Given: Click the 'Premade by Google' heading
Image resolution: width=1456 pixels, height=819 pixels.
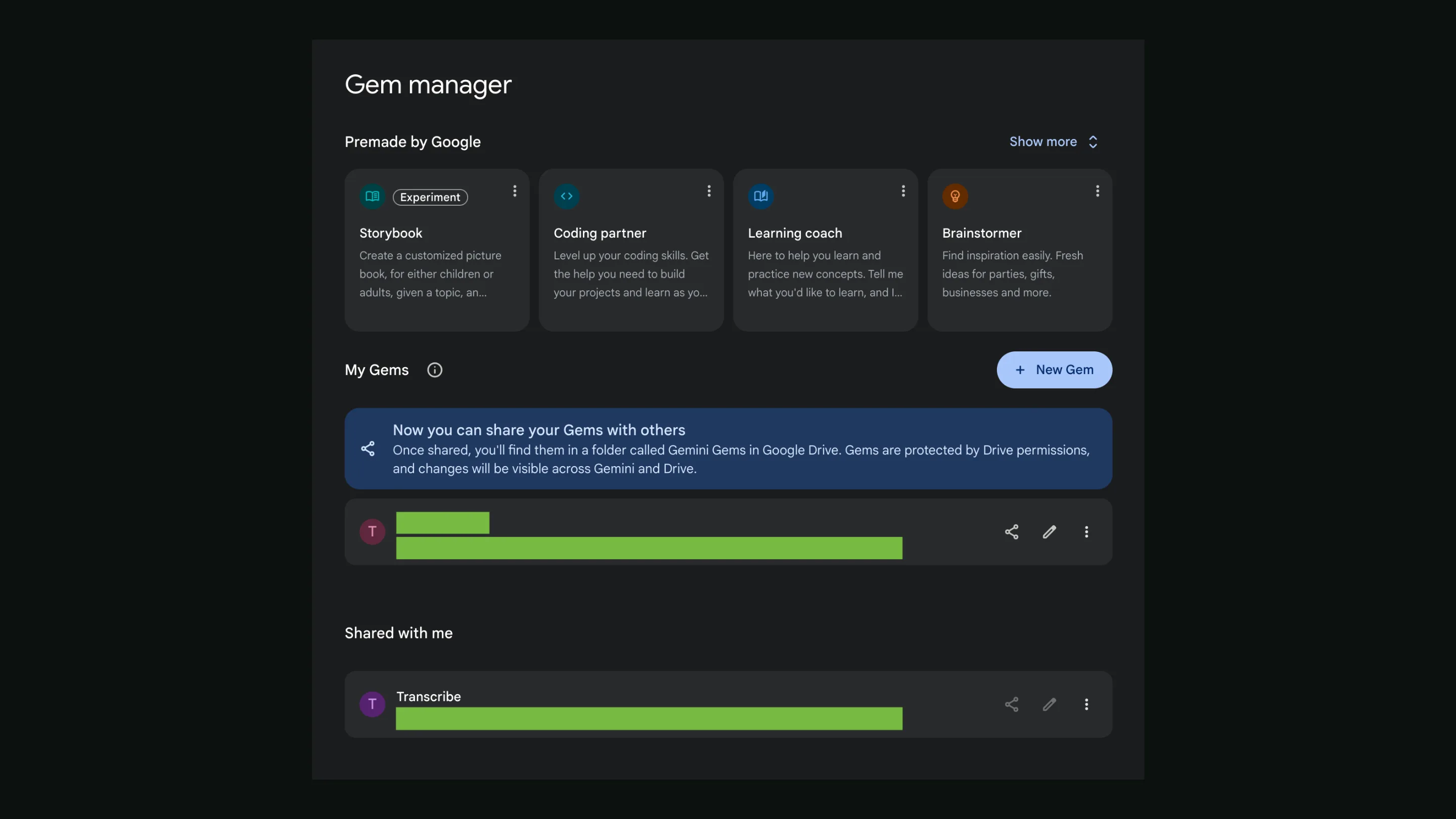Looking at the screenshot, I should click(x=413, y=142).
